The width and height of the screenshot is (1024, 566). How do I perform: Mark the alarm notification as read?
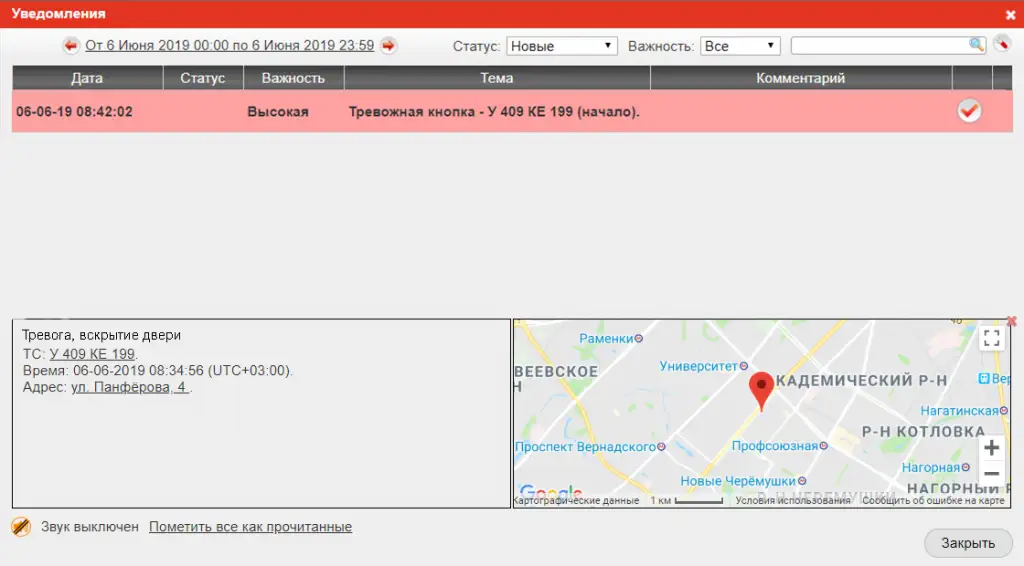click(969, 111)
